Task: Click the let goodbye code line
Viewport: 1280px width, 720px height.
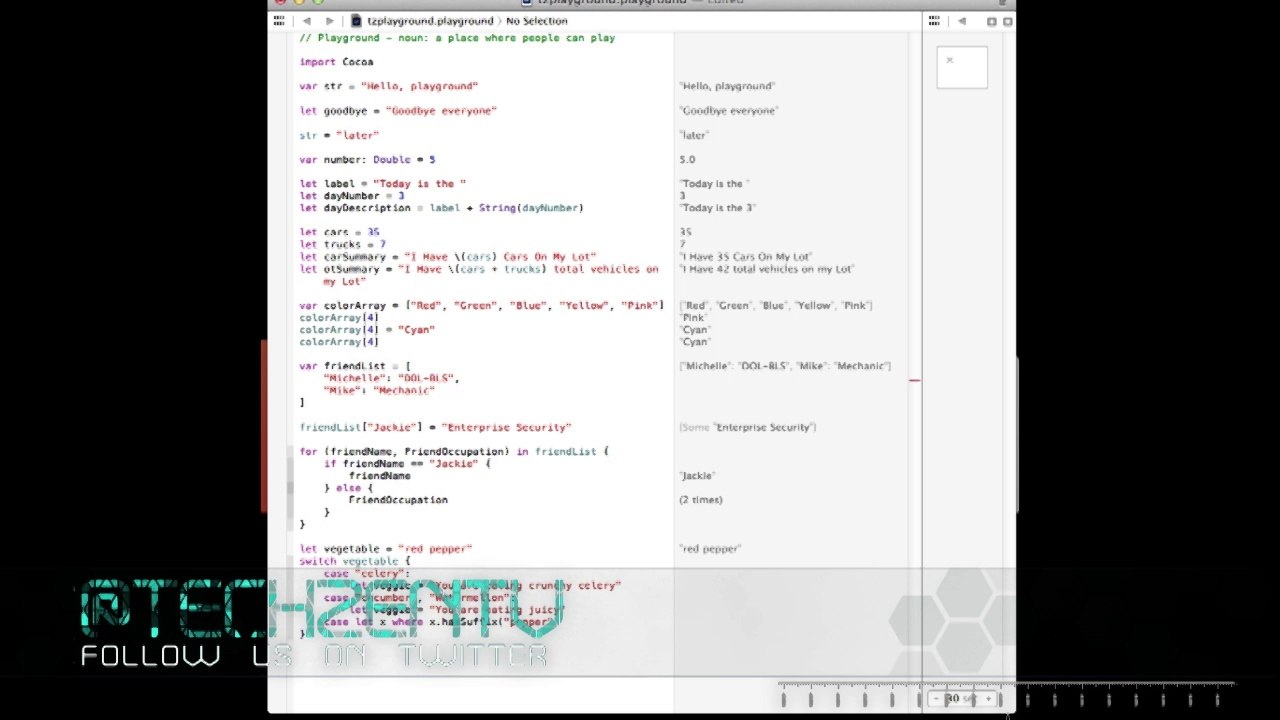Action: point(398,111)
